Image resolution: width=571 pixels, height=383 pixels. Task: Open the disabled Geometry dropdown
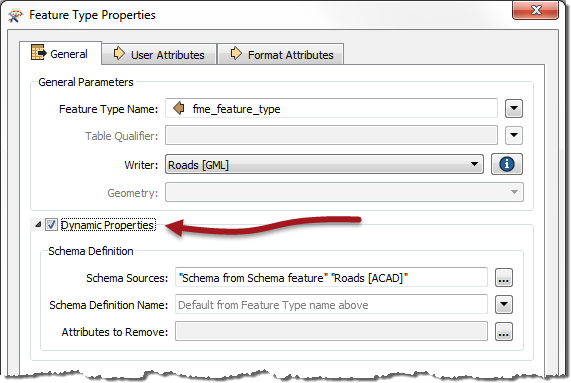click(x=344, y=192)
